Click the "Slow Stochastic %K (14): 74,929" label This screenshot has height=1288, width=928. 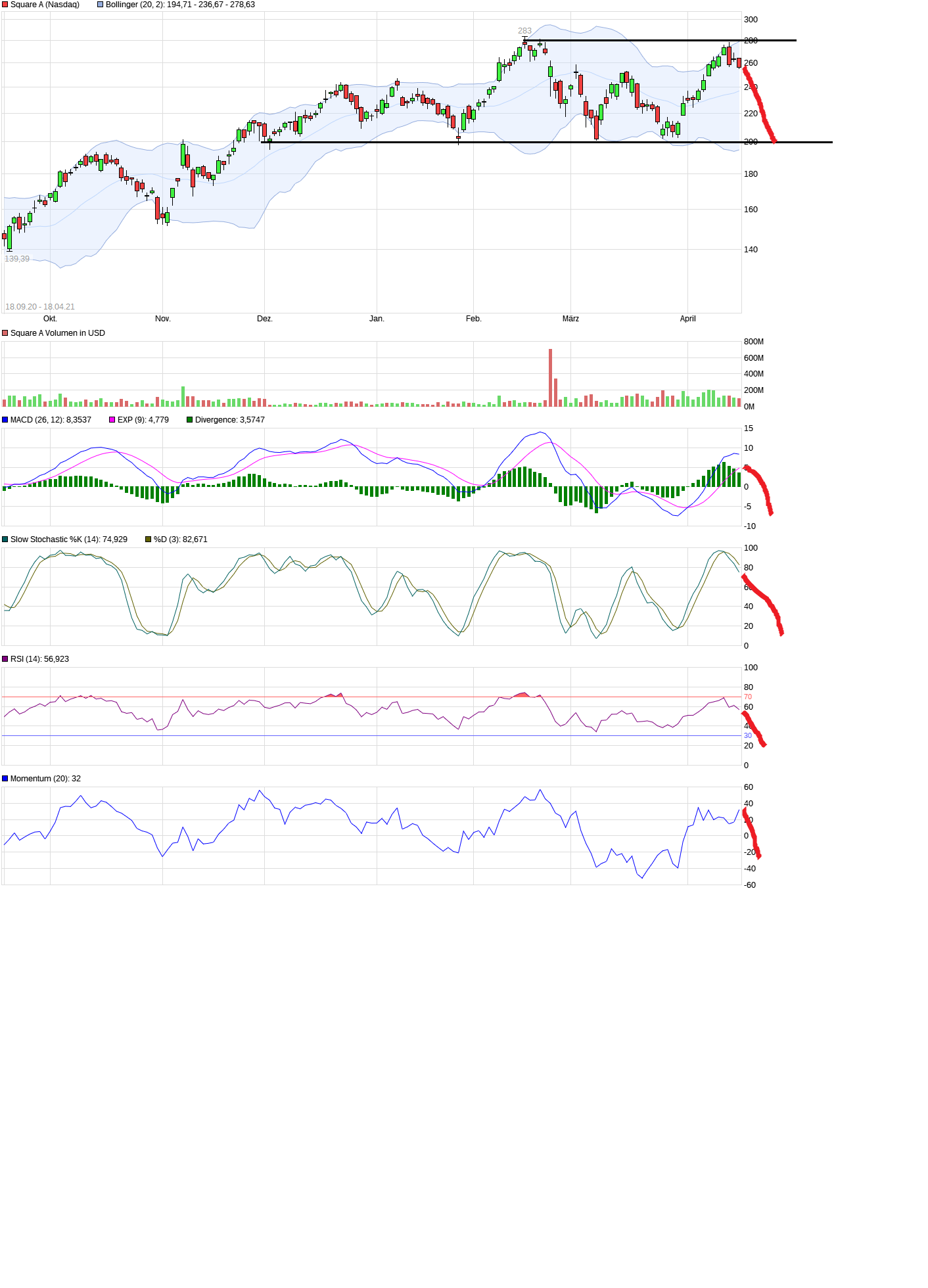click(69, 540)
